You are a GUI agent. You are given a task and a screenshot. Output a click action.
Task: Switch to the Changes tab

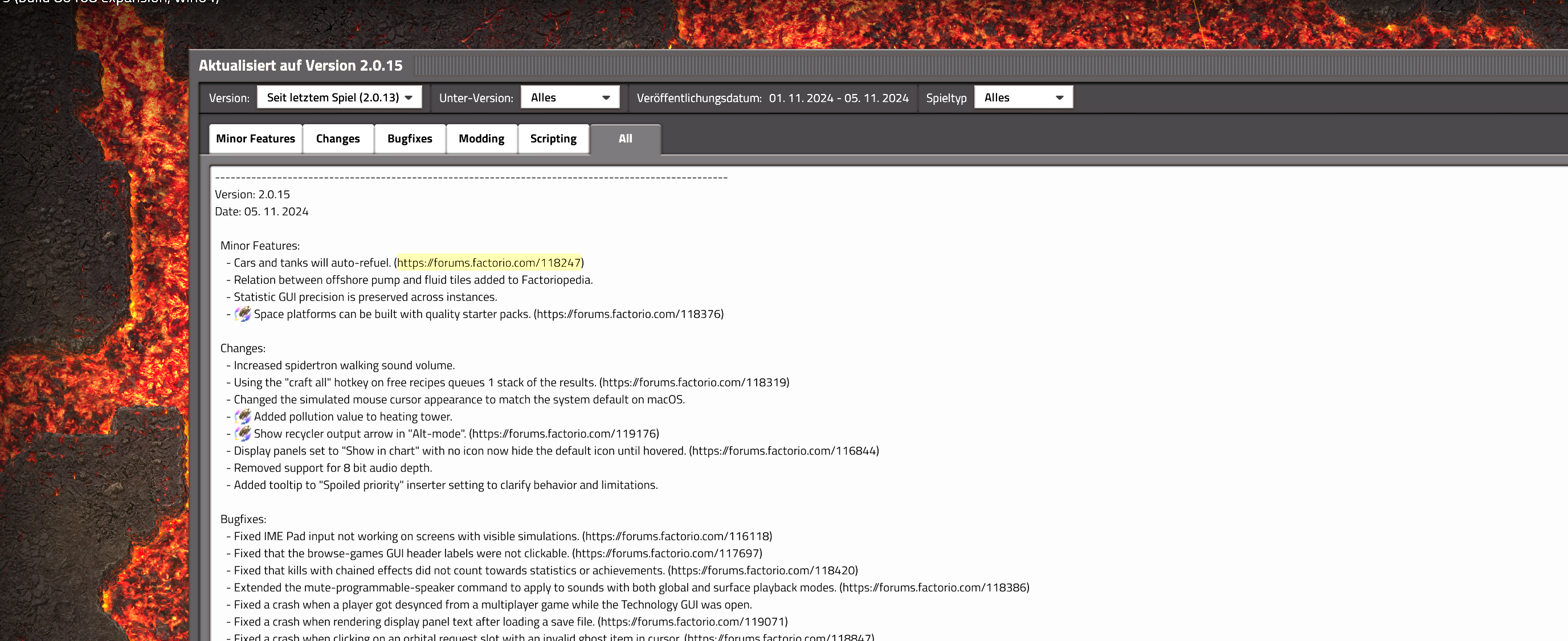point(338,139)
